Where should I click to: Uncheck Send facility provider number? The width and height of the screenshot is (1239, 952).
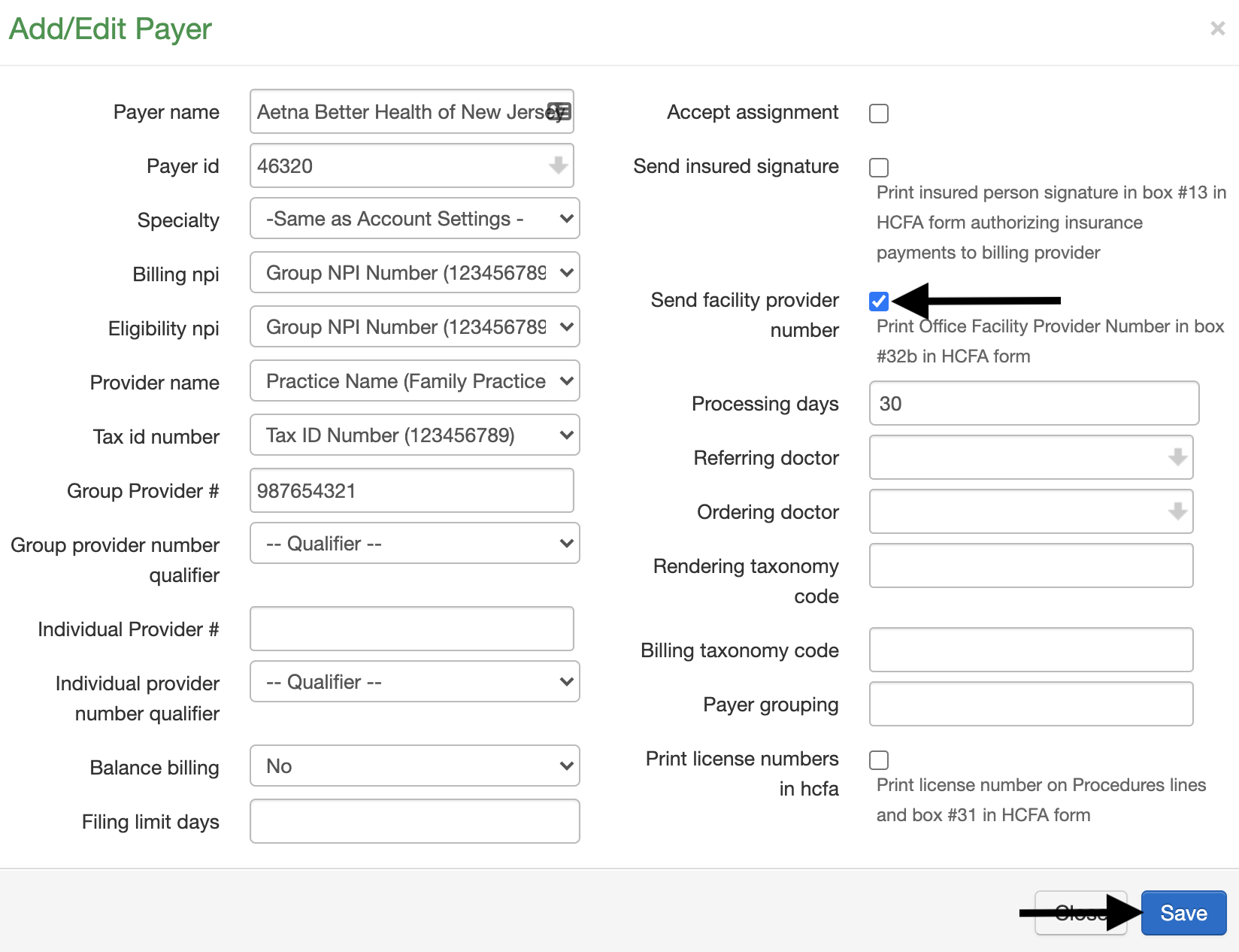click(879, 302)
